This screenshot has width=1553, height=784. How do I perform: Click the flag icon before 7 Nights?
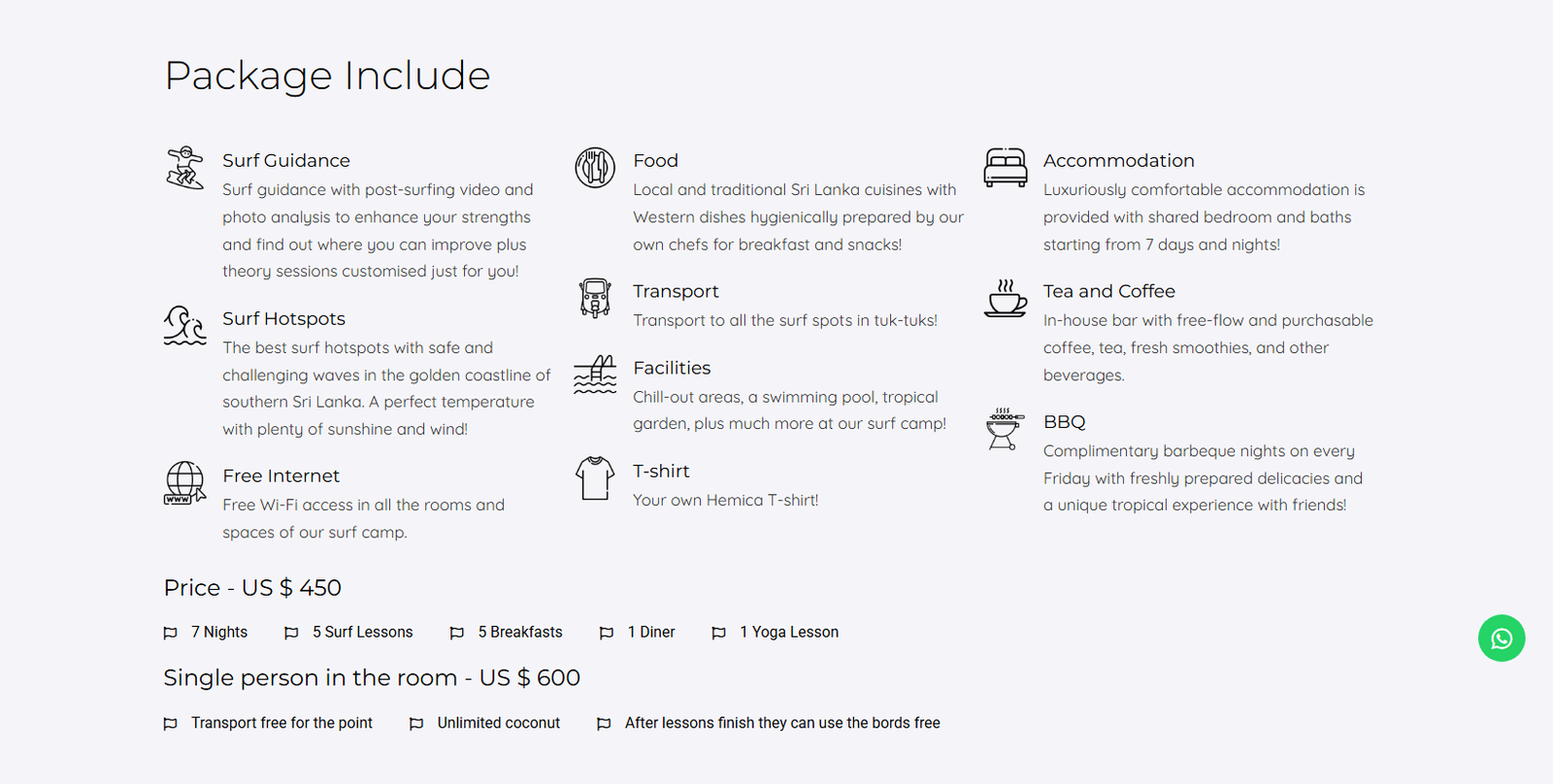(171, 633)
